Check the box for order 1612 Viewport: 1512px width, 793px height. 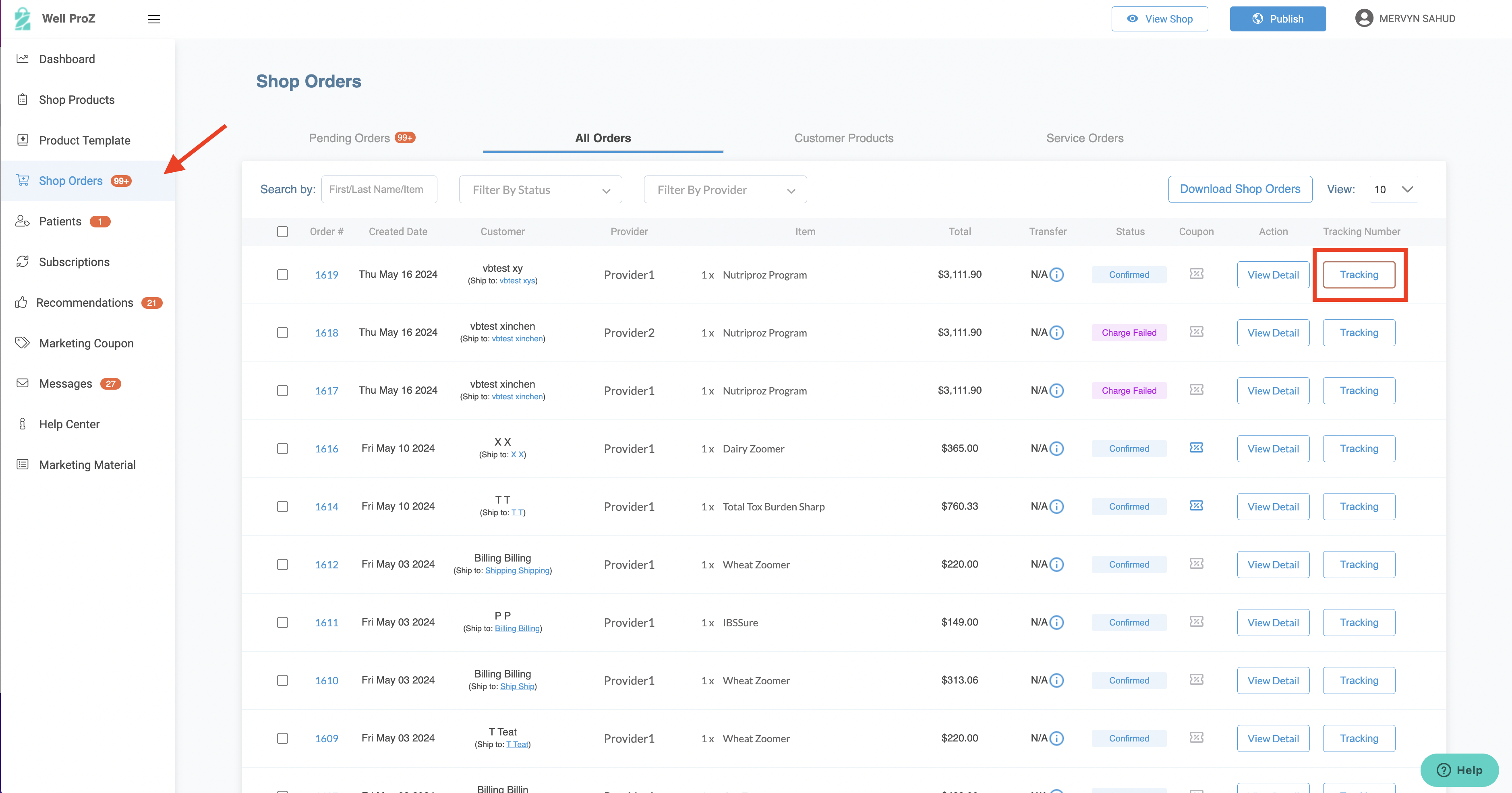point(282,565)
